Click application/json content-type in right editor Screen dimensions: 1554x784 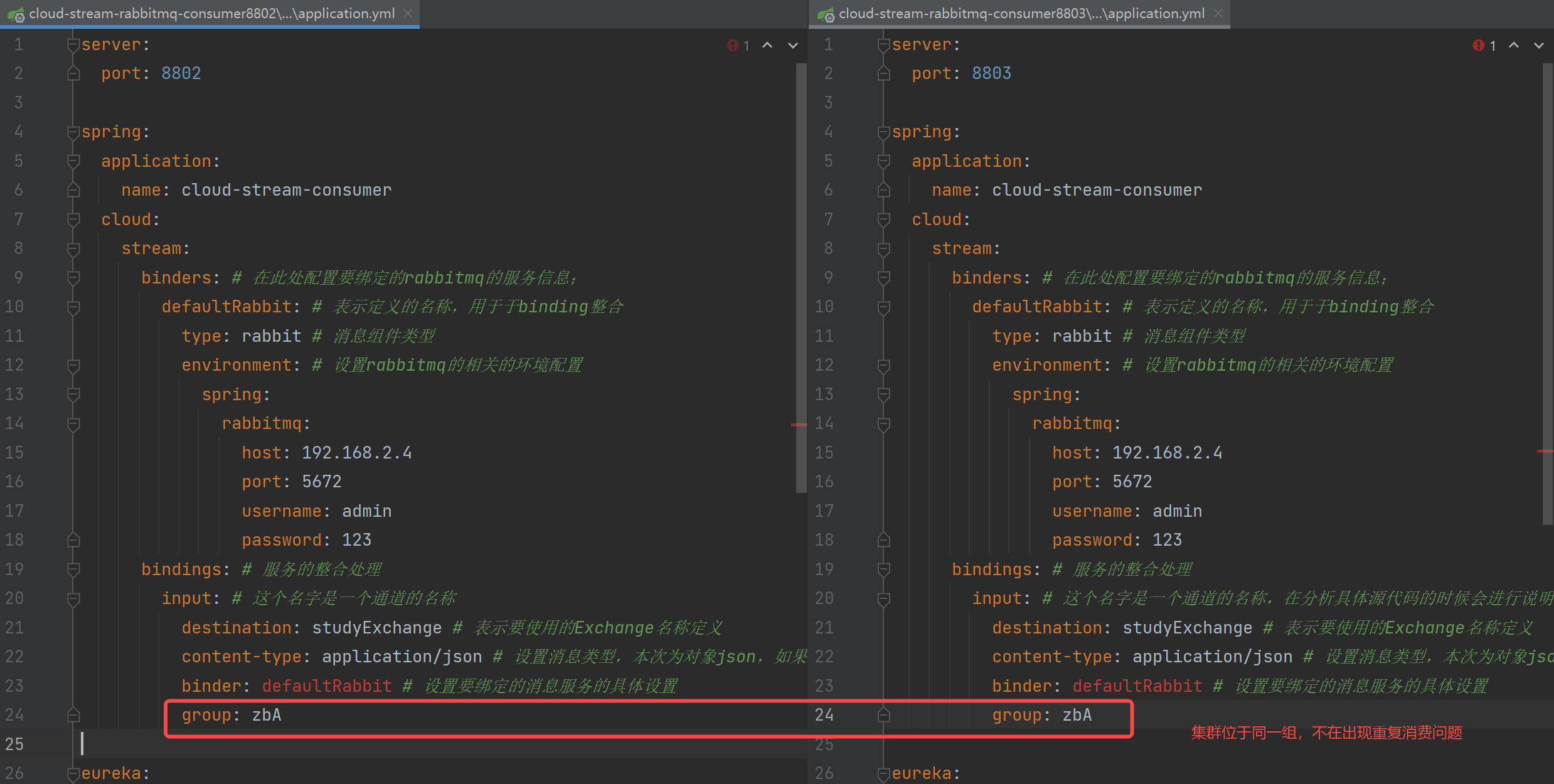(x=1212, y=657)
